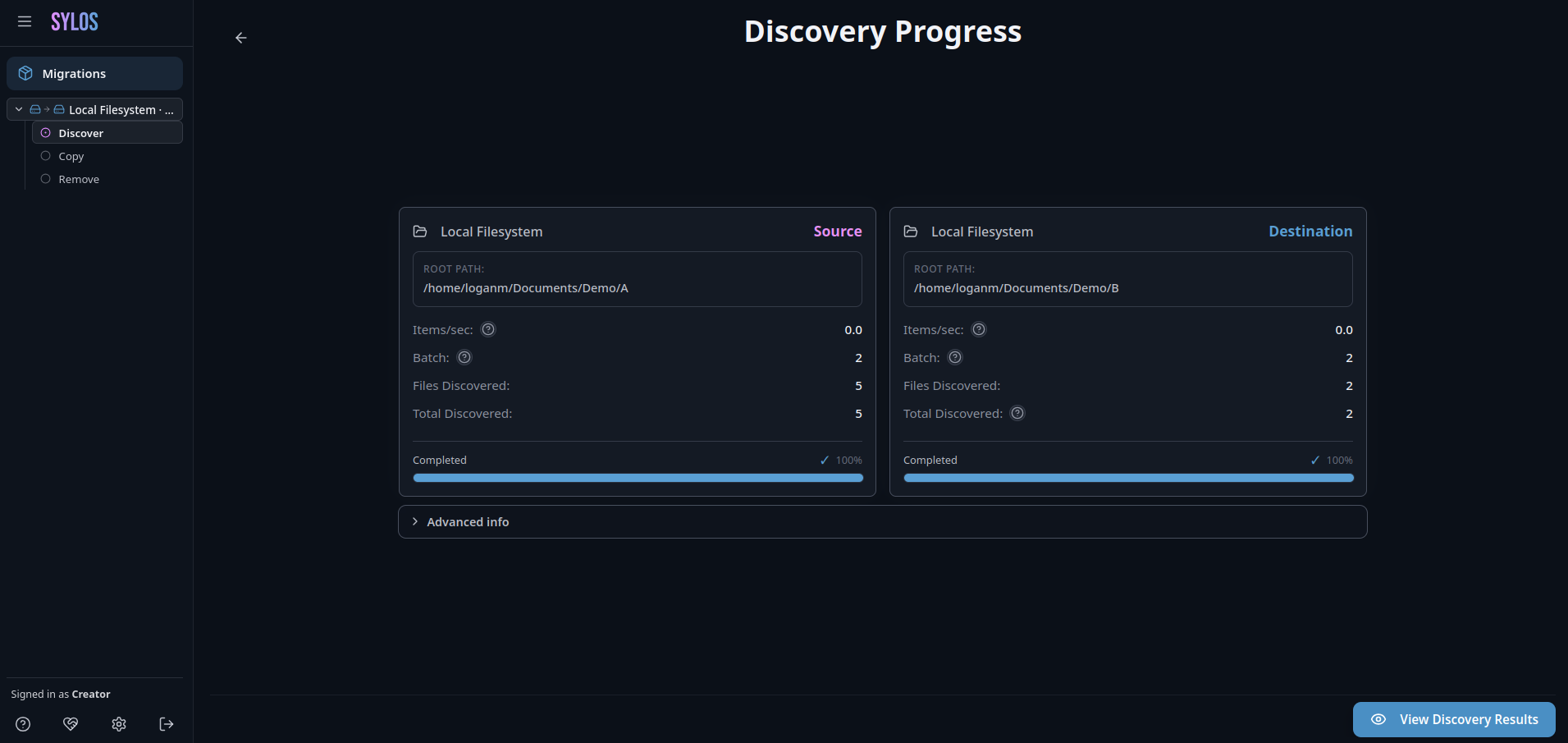Click the heart handshake support icon
1568x743 pixels.
point(71,724)
